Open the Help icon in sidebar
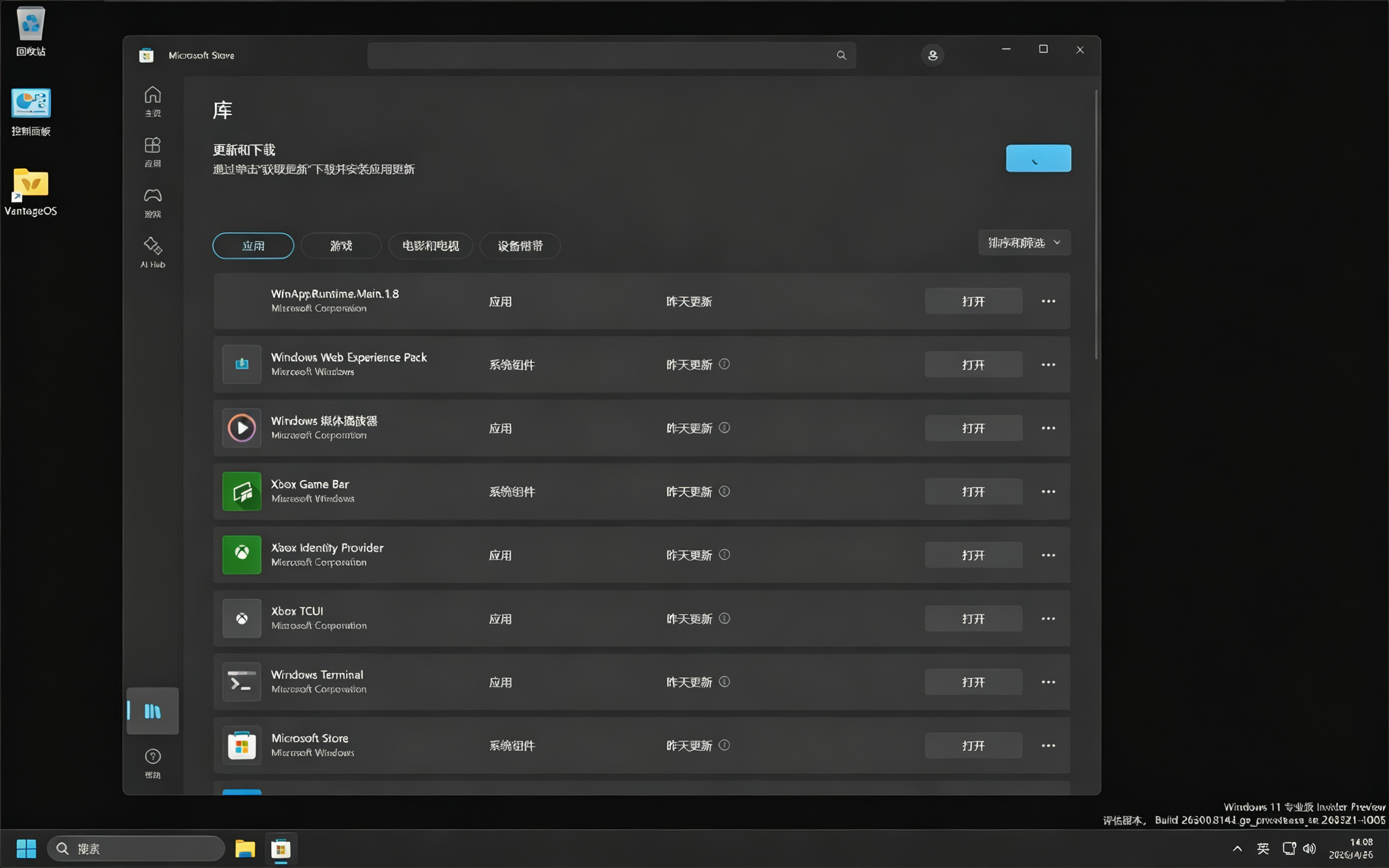This screenshot has width=1389, height=868. (152, 763)
